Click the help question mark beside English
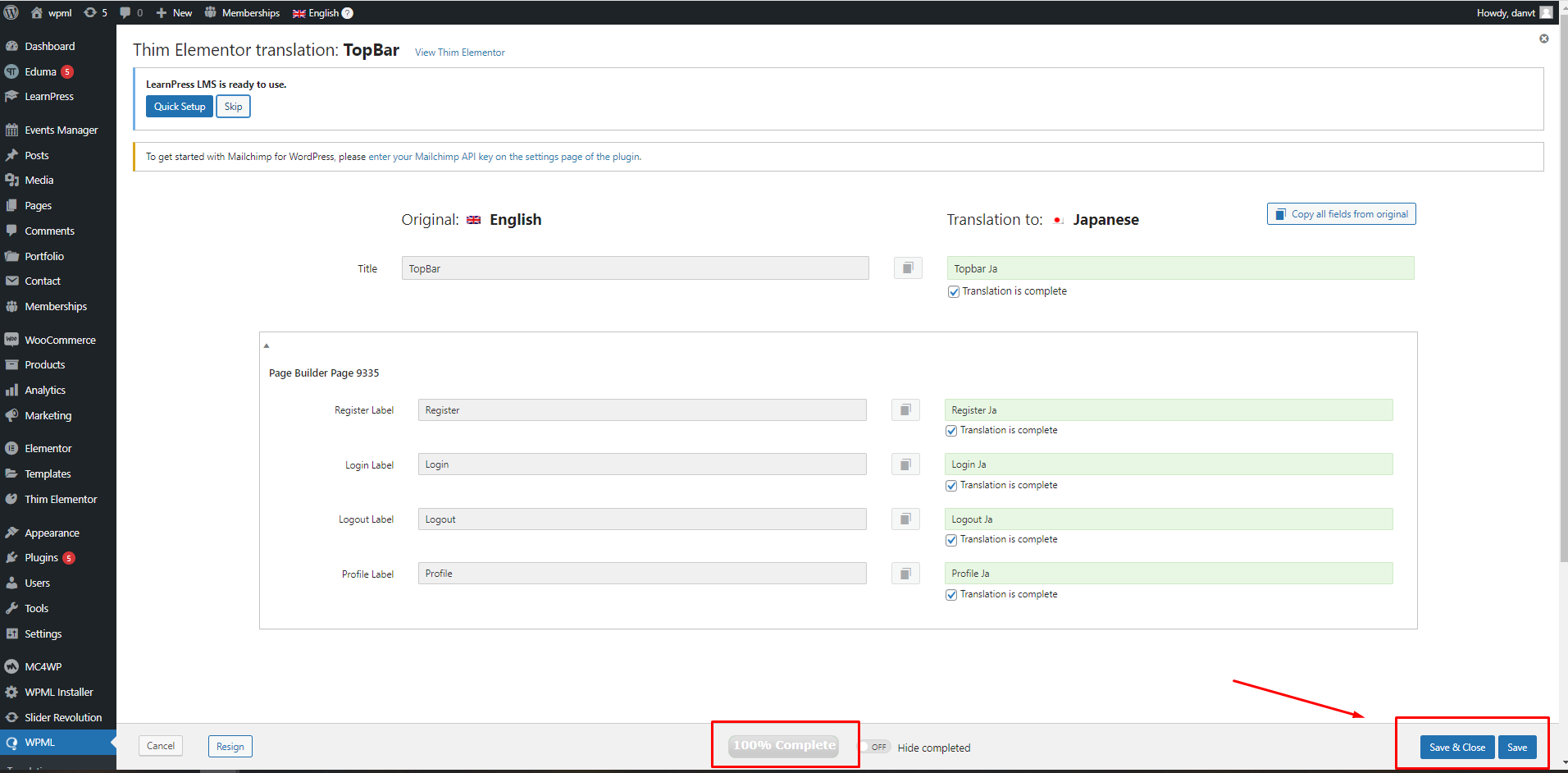 [348, 13]
